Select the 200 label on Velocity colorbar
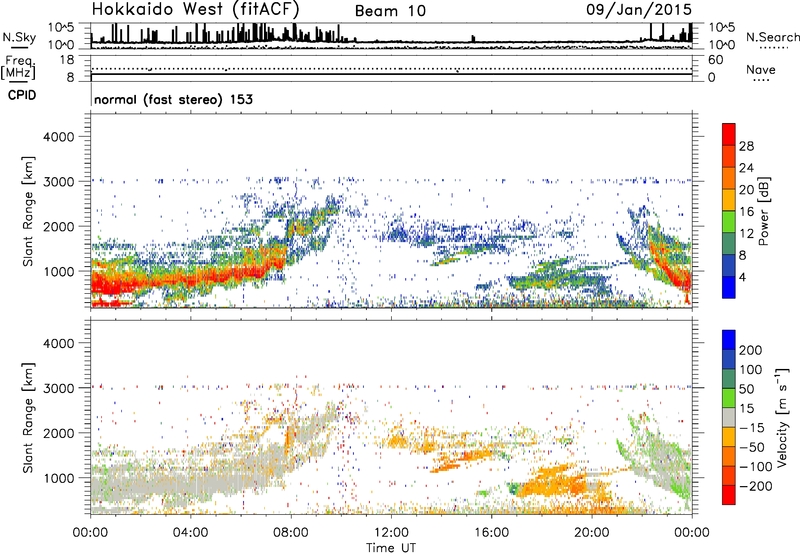Image resolution: width=800 pixels, height=554 pixels. [751, 350]
